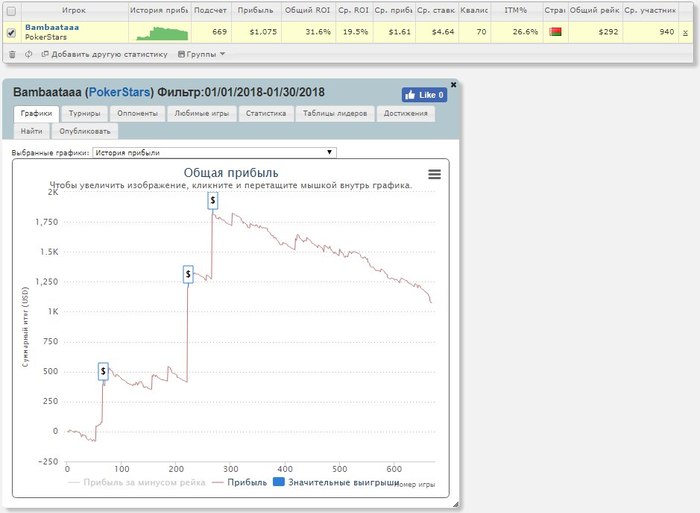The image size is (700, 513).
Task: Close the Bambaataaa details panel
Action: 453,84
